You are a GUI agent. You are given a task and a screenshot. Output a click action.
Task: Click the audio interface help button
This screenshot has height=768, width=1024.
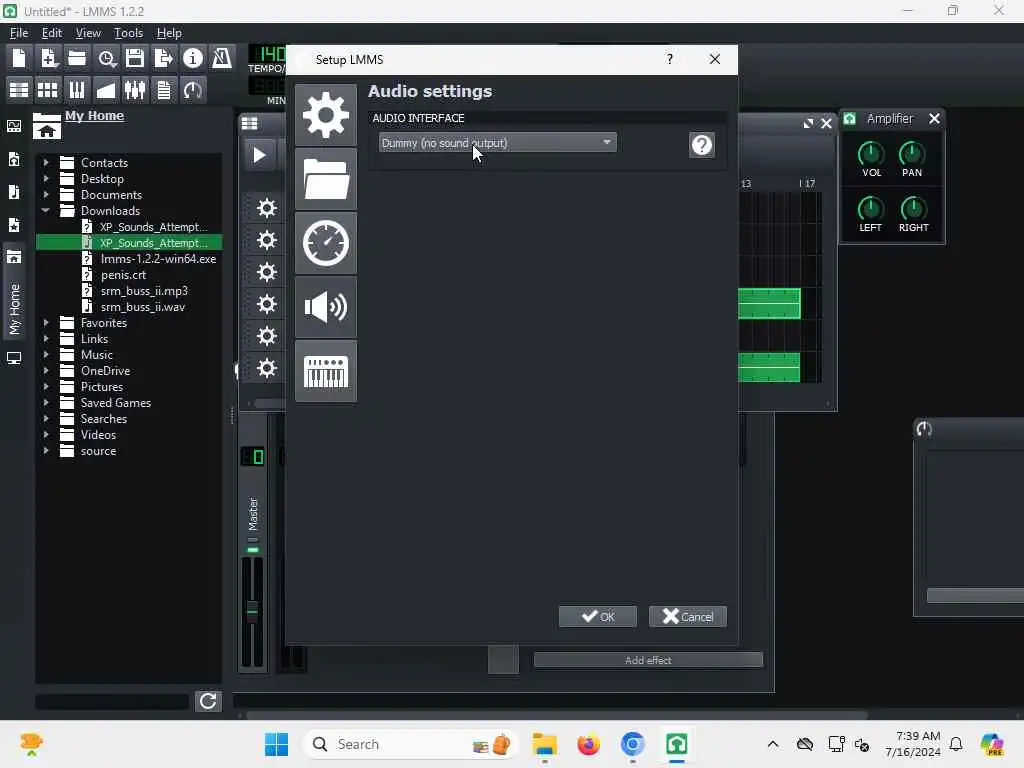coord(702,145)
